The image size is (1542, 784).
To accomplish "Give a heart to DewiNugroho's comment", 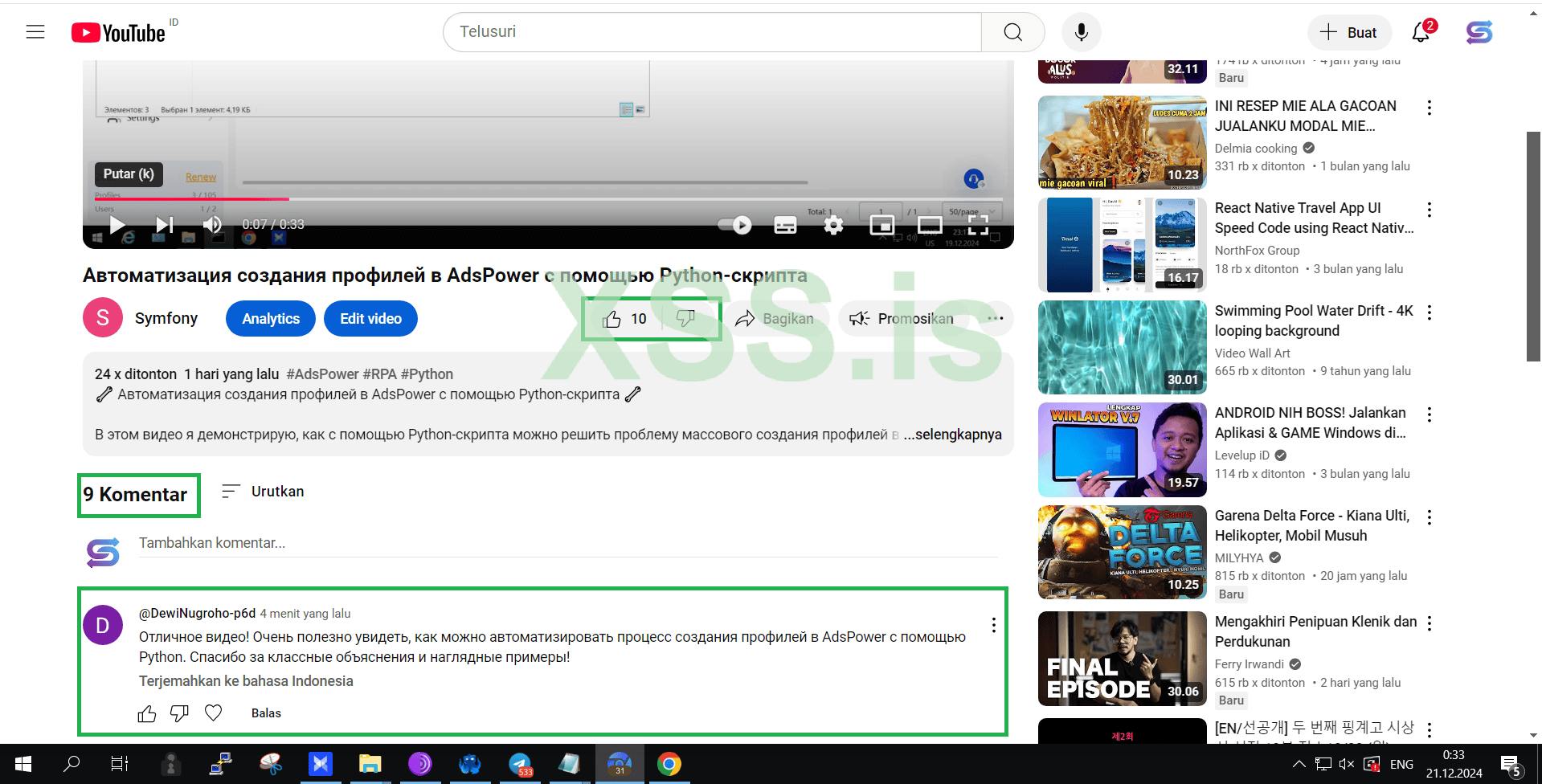I will [x=213, y=713].
